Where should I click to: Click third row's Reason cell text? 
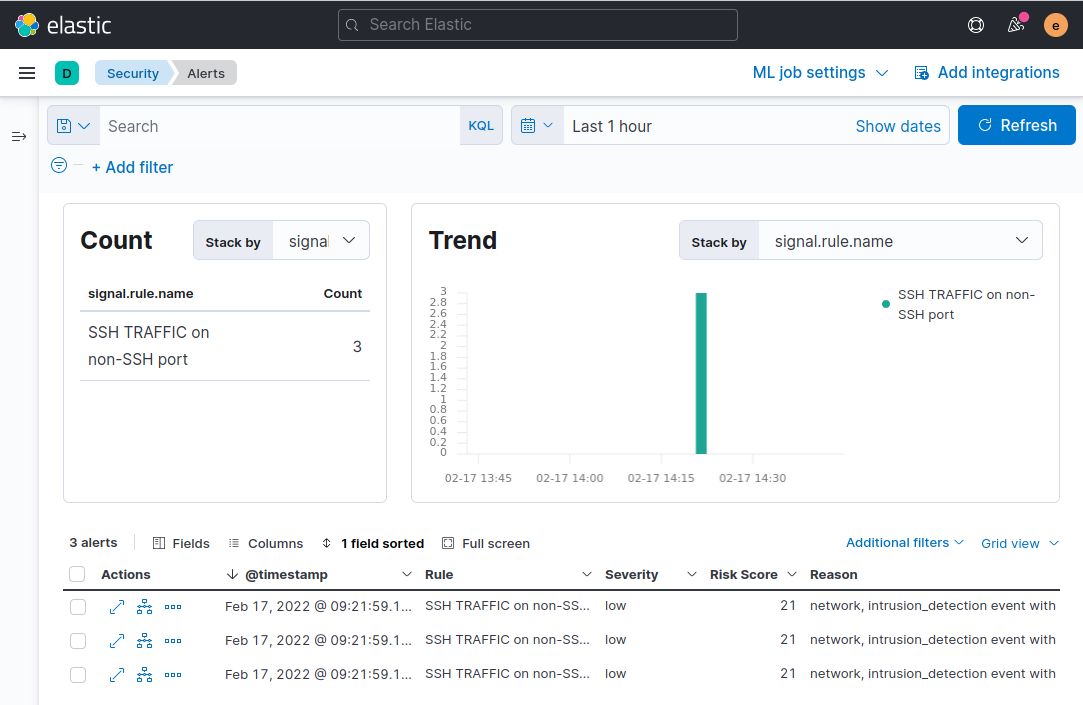[932, 673]
